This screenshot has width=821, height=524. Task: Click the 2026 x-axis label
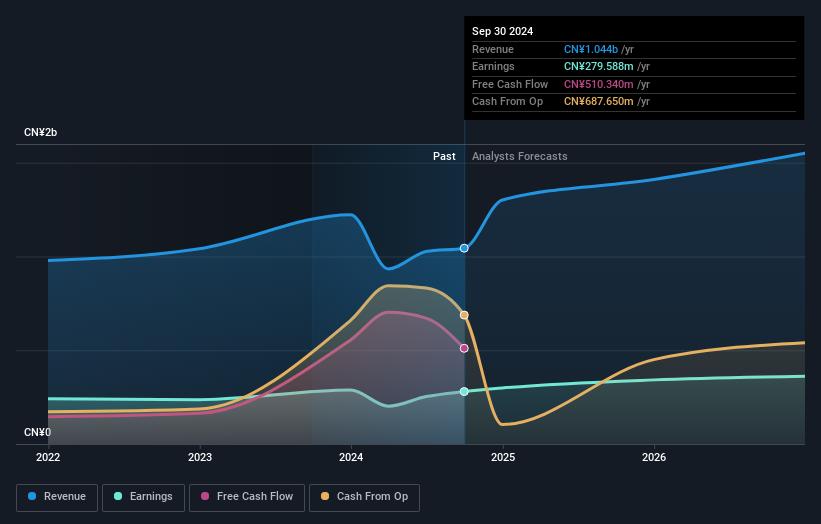tap(654, 458)
